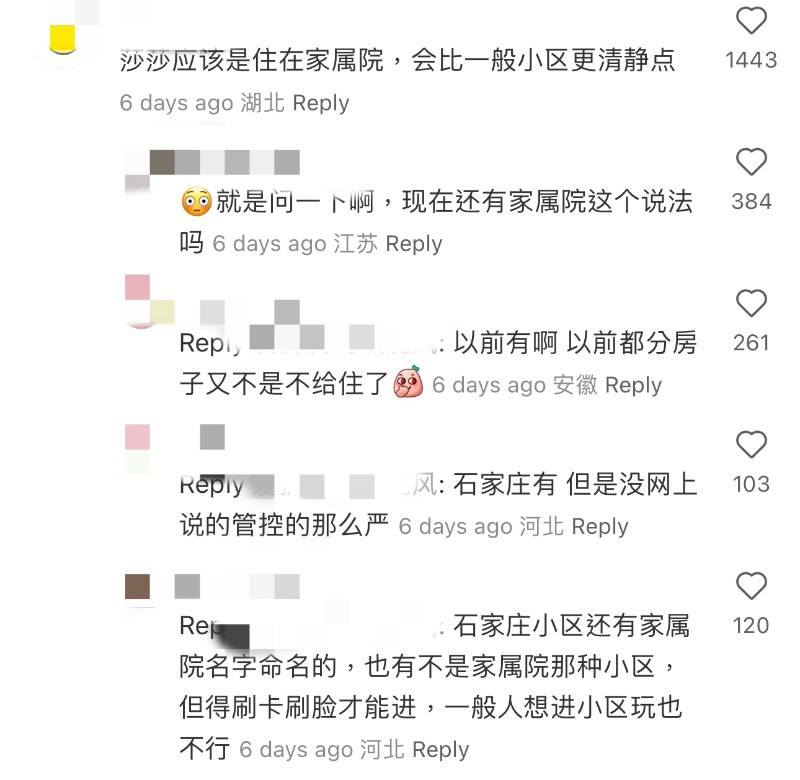Reply to the 湖北 top comment

pyautogui.click(x=321, y=103)
